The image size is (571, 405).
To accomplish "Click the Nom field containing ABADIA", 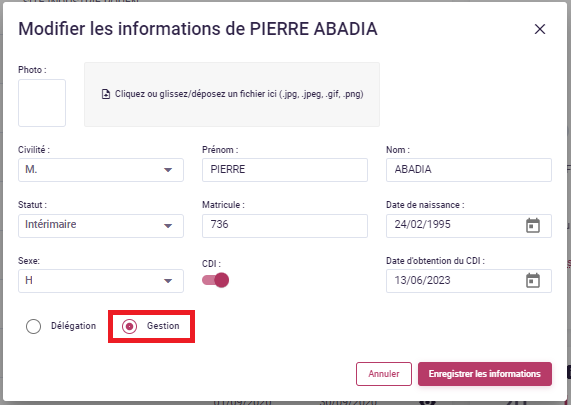I will tap(469, 170).
